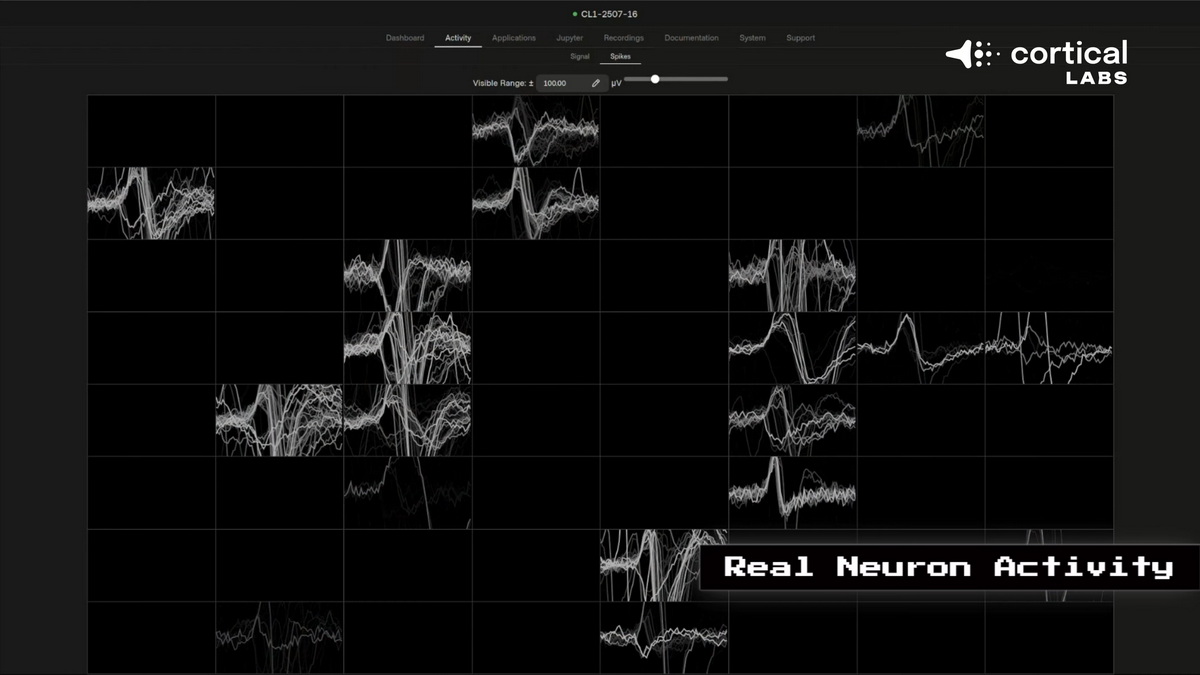
Task: Switch to the System tab
Action: (753, 38)
